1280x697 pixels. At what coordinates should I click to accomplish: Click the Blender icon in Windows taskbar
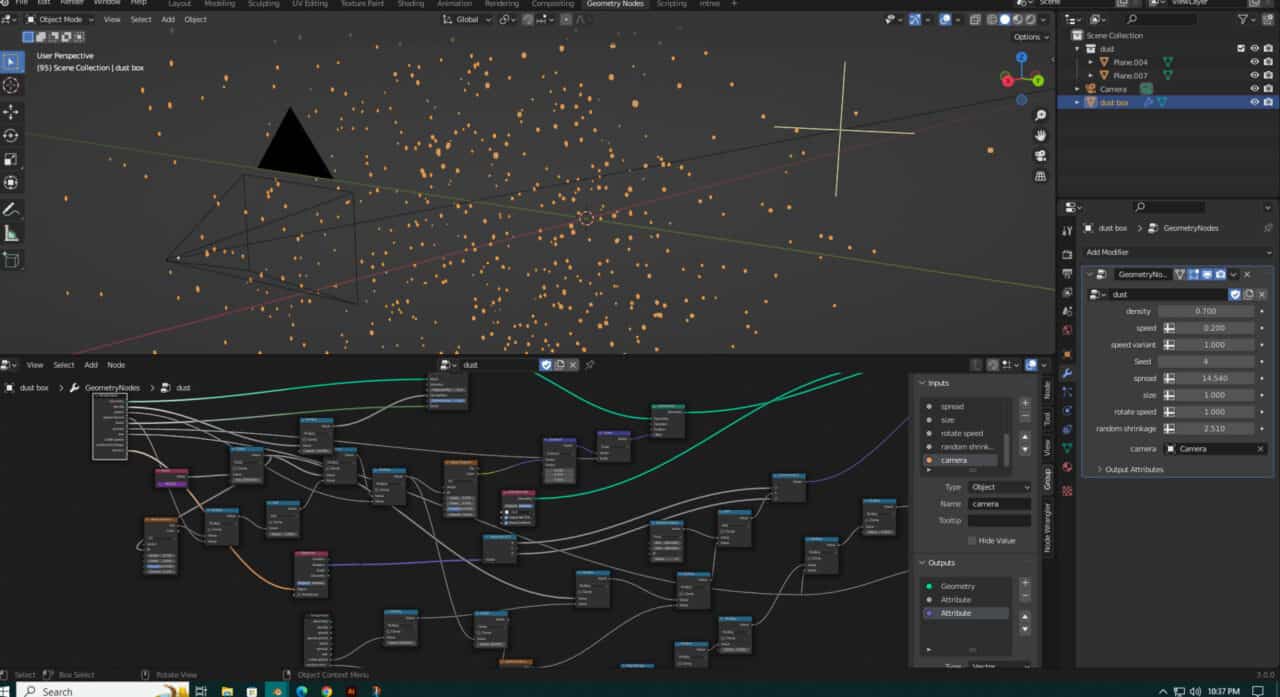[x=276, y=690]
